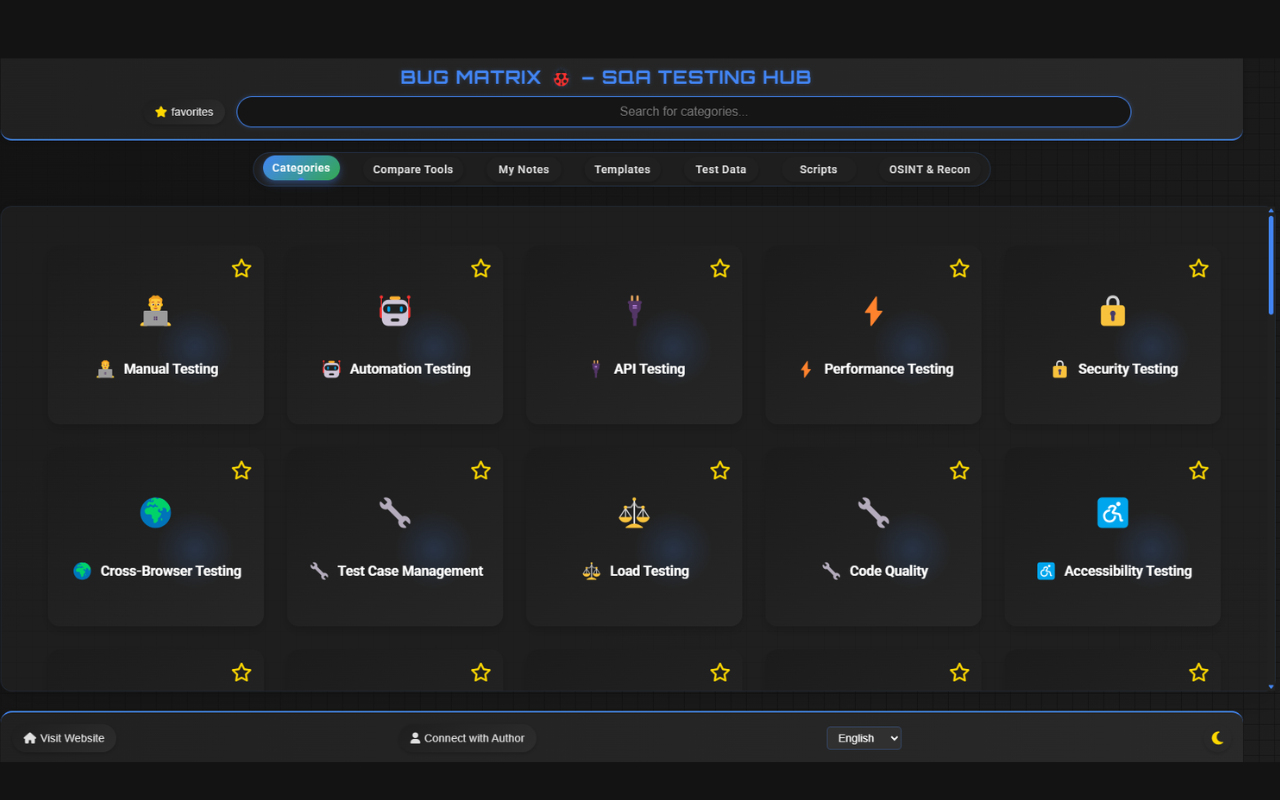
Task: Click the Accessibility Testing wheelchair icon
Action: [1112, 512]
